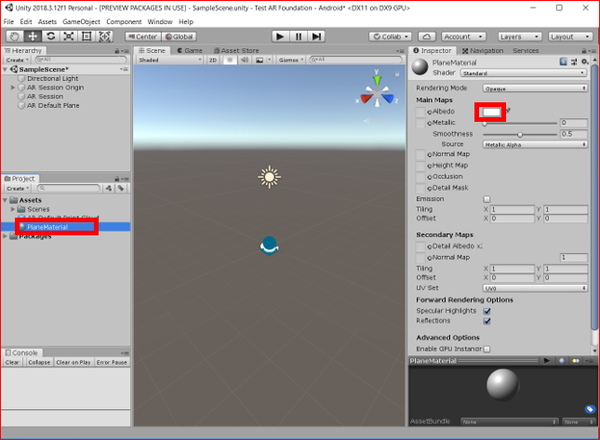This screenshot has width=600, height=440.
Task: Open the Shader dropdown
Action: (x=523, y=73)
